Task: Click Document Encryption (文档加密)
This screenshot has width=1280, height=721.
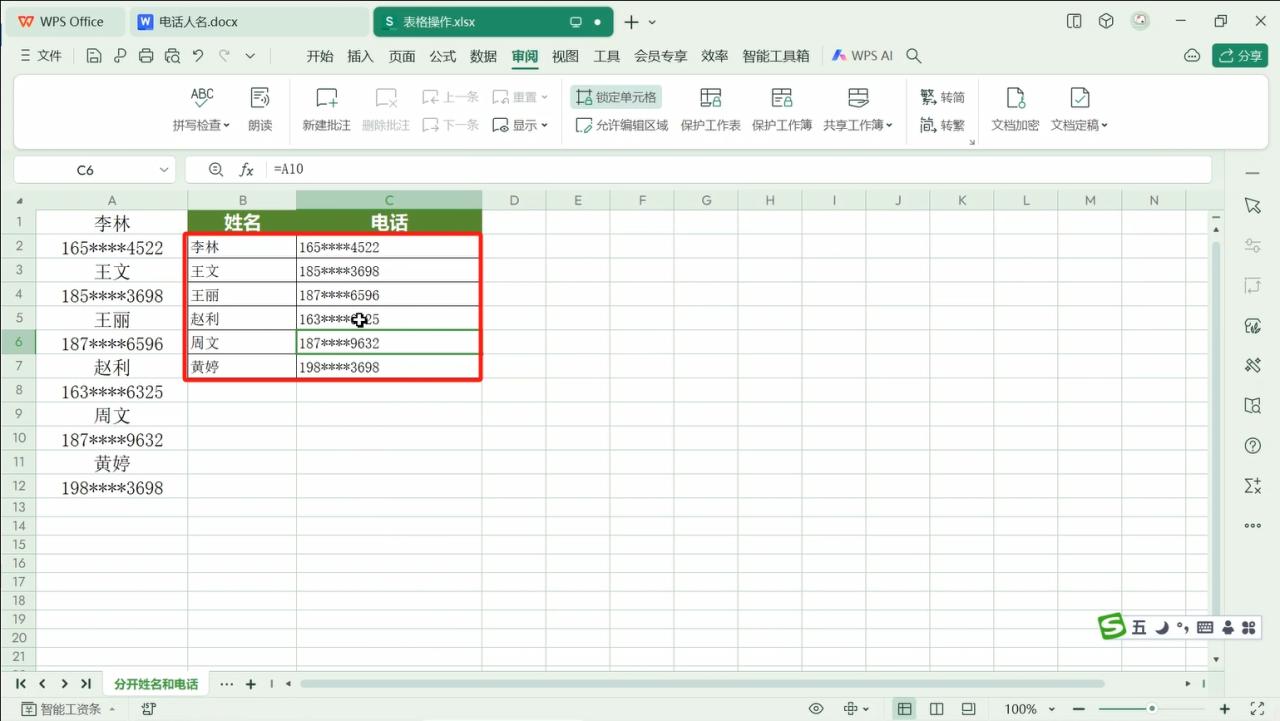Action: tap(1015, 110)
